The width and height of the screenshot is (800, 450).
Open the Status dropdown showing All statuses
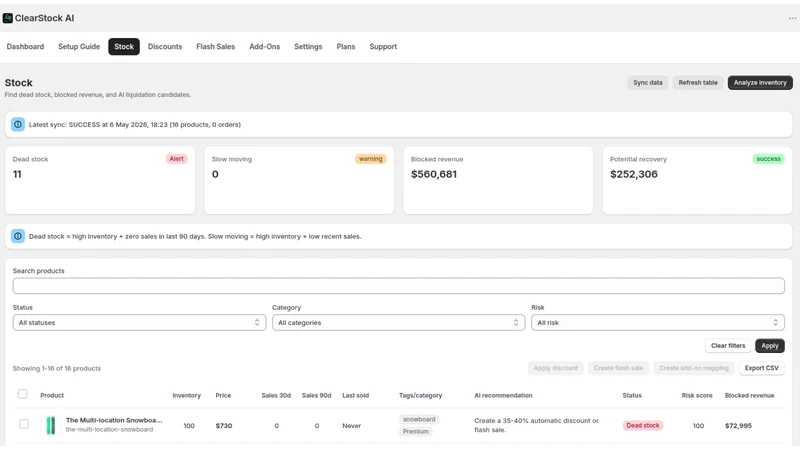[139, 322]
